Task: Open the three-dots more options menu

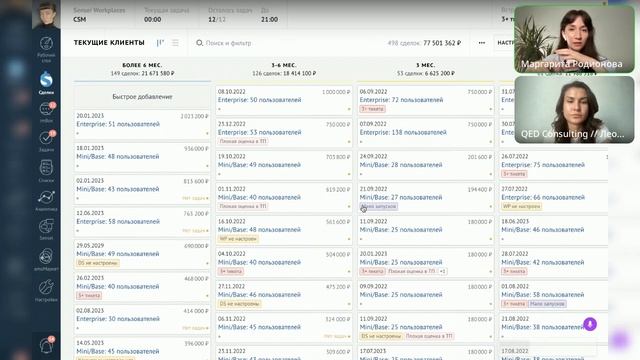Action: pos(482,42)
